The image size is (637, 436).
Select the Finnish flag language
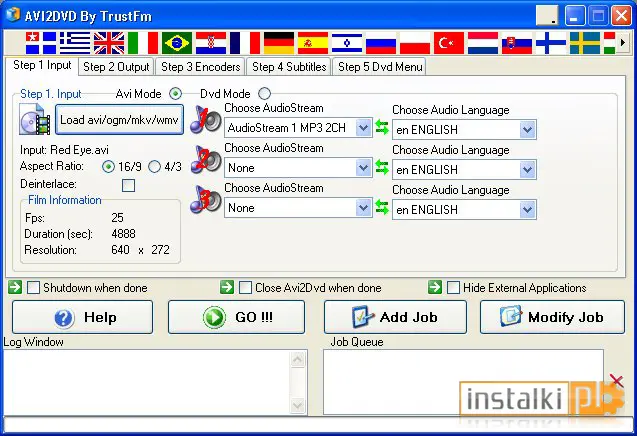(551, 43)
